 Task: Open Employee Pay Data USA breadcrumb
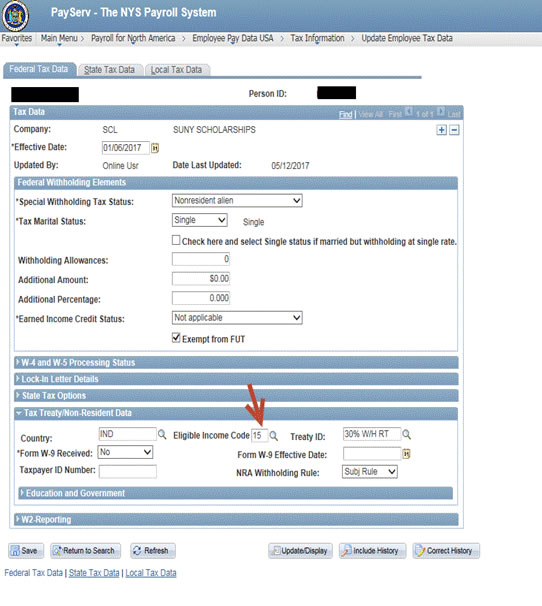233,38
